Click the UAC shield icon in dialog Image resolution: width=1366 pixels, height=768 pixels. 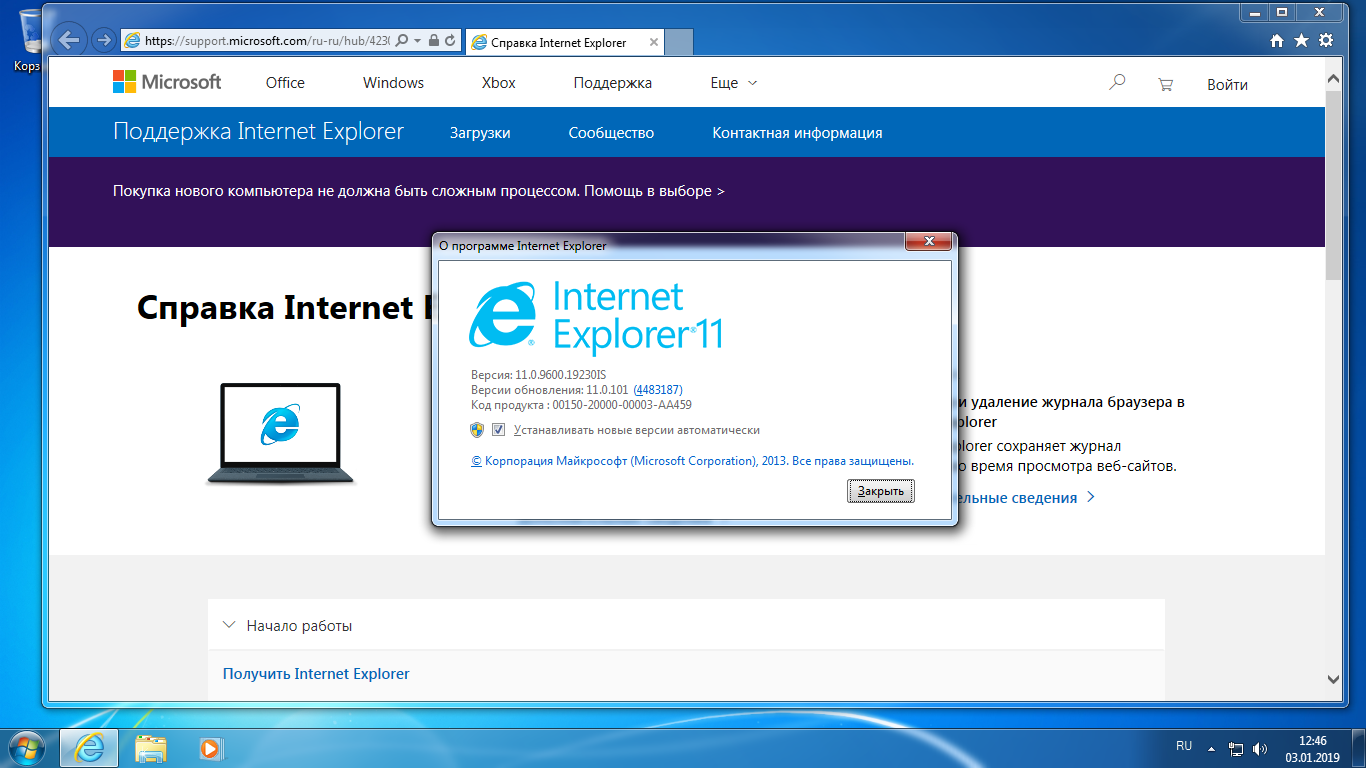[x=477, y=430]
